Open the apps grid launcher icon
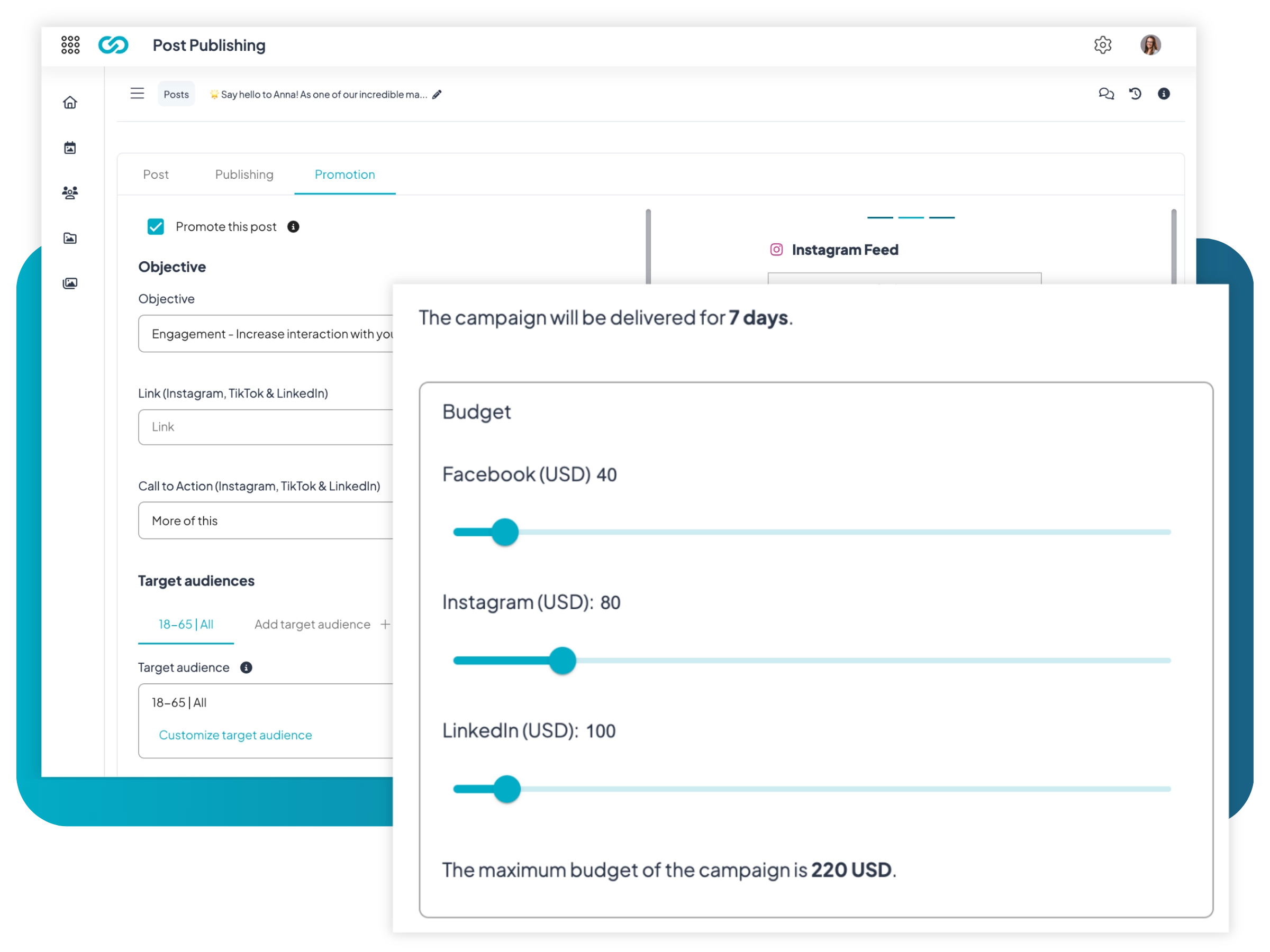The height and width of the screenshot is (952, 1270). pos(70,45)
